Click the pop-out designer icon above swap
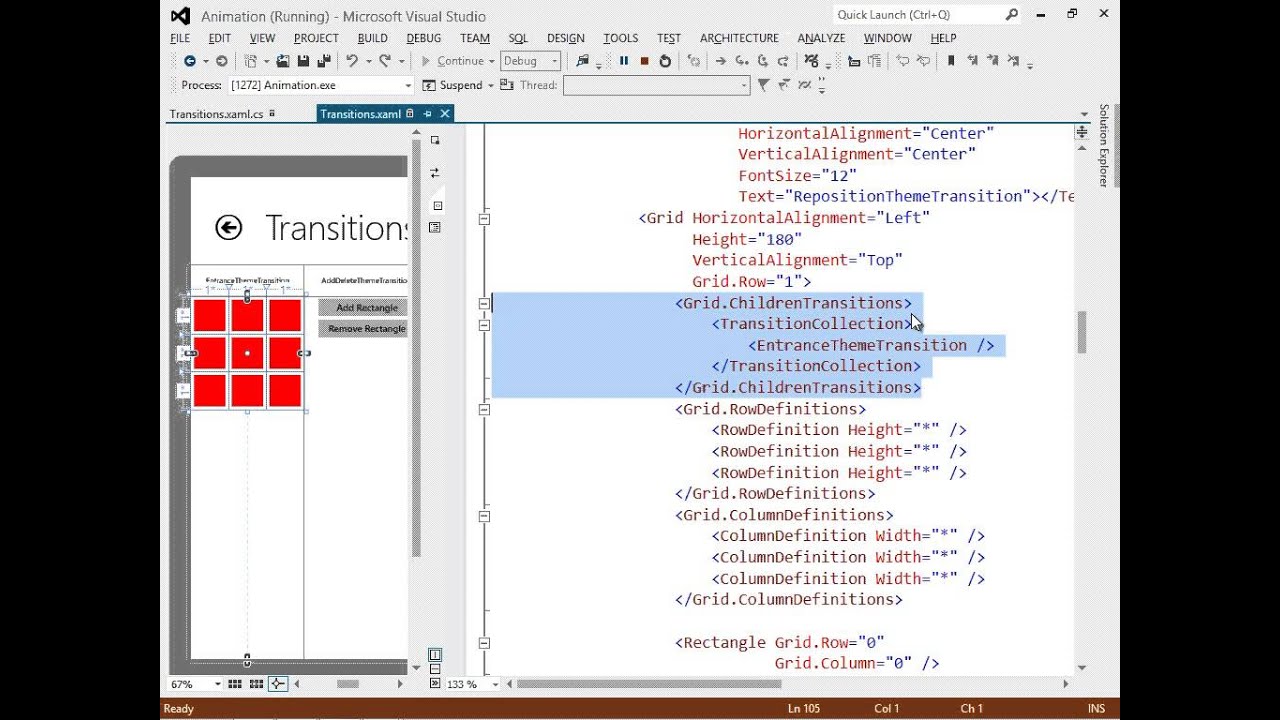1280x720 pixels. coord(435,141)
